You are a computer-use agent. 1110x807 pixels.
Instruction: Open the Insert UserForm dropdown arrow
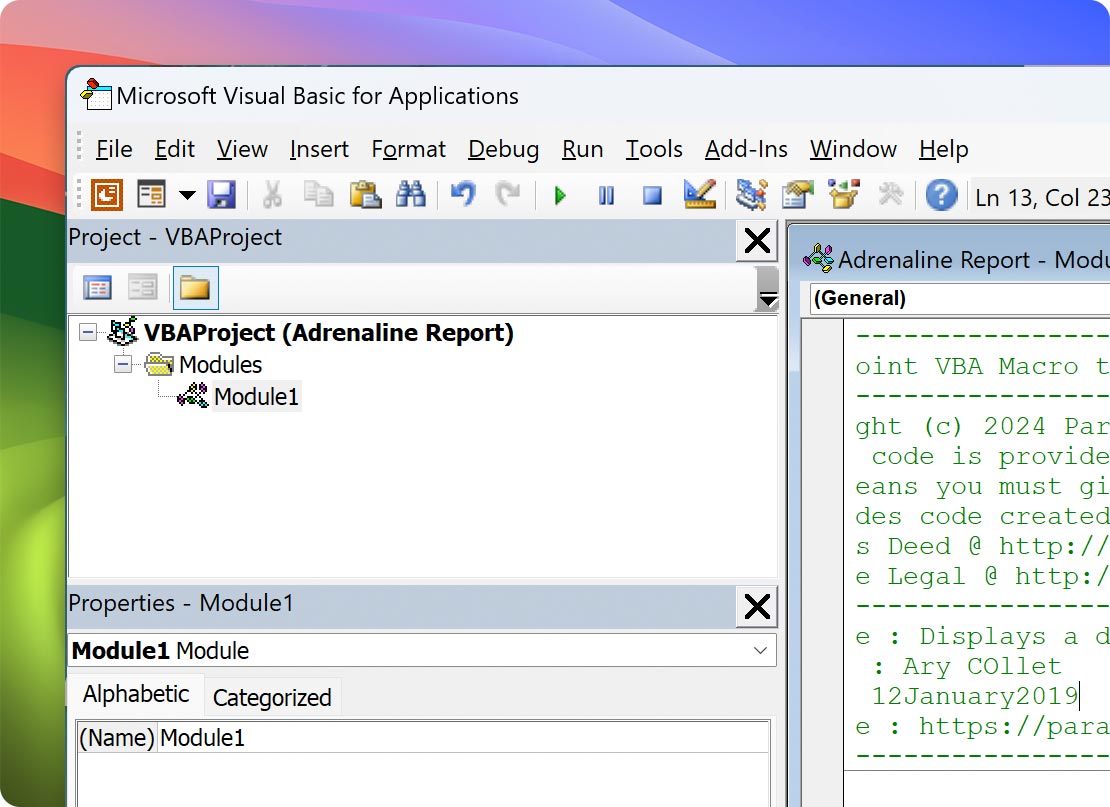pyautogui.click(x=187, y=196)
